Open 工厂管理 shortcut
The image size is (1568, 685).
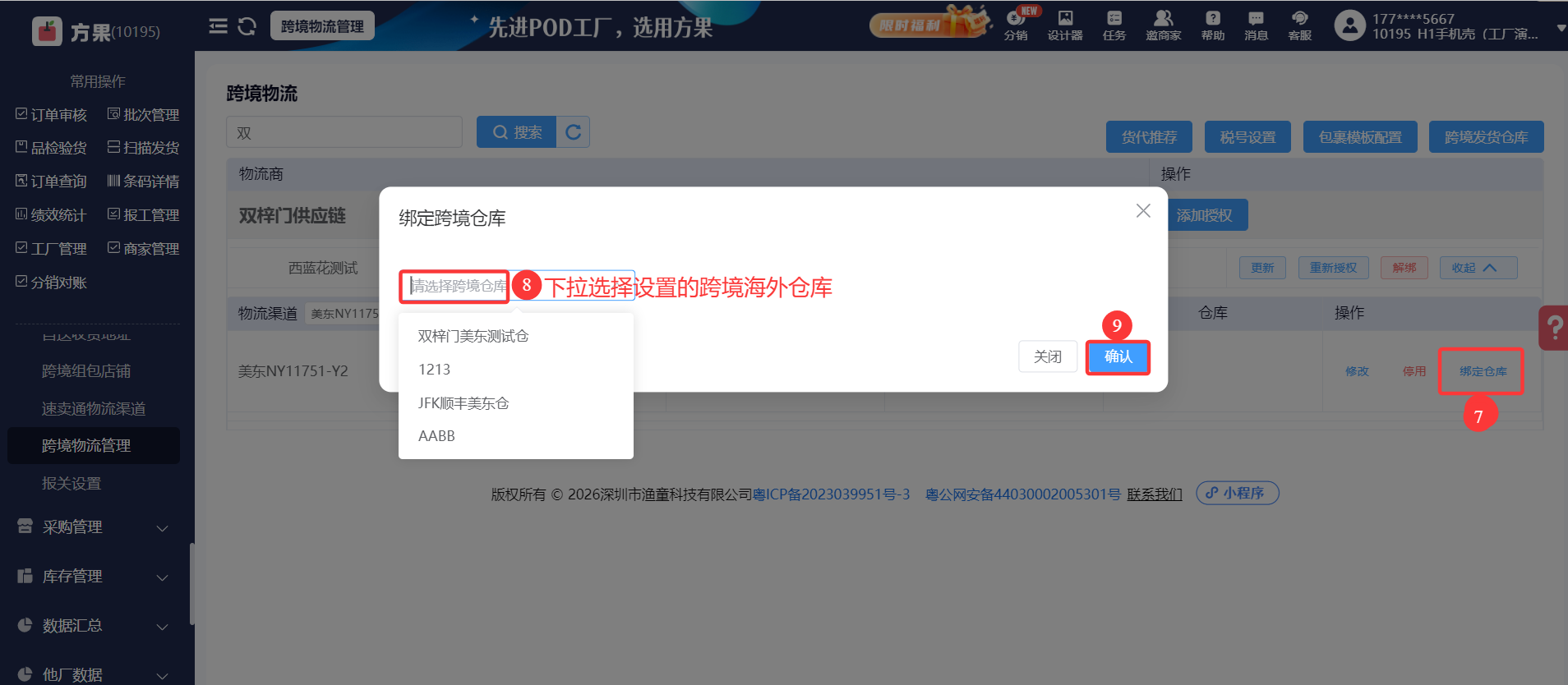click(51, 248)
